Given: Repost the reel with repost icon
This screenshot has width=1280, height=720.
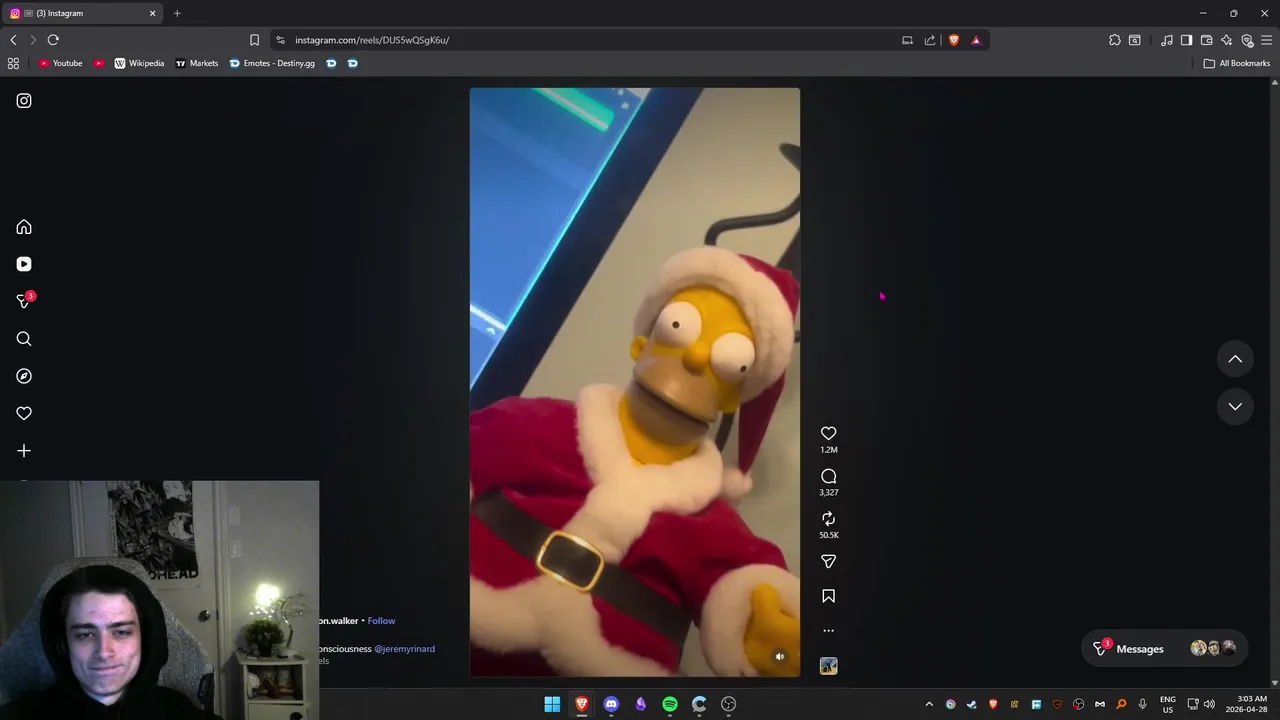Looking at the screenshot, I should pos(828,518).
